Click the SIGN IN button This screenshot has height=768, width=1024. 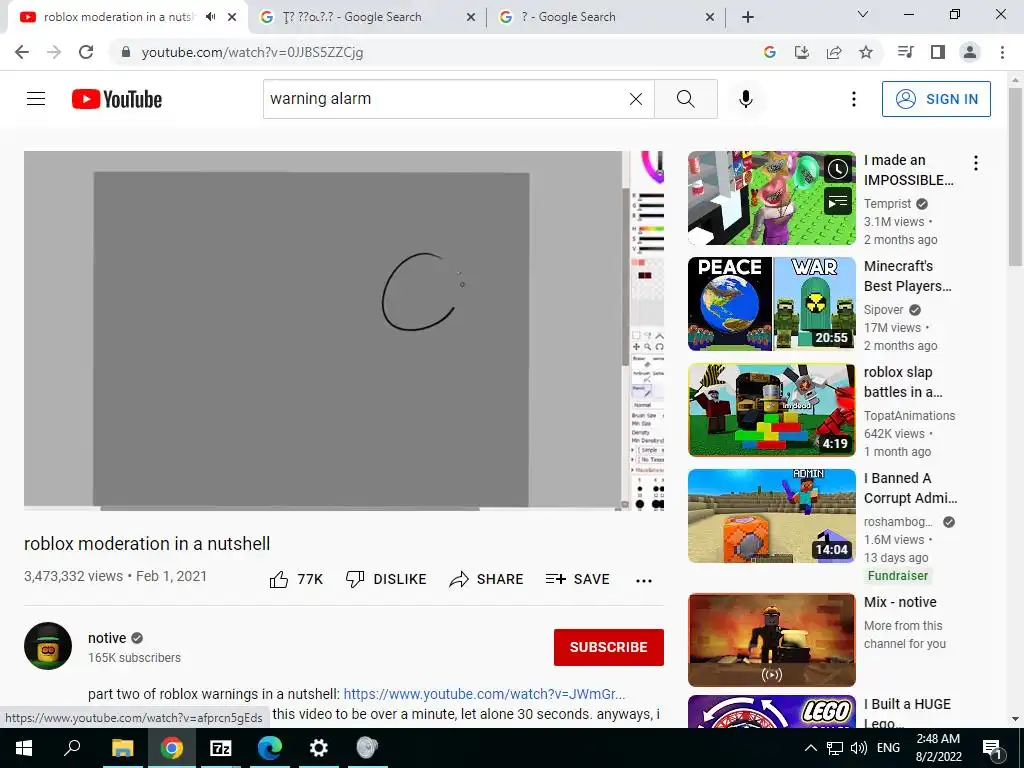(x=936, y=99)
